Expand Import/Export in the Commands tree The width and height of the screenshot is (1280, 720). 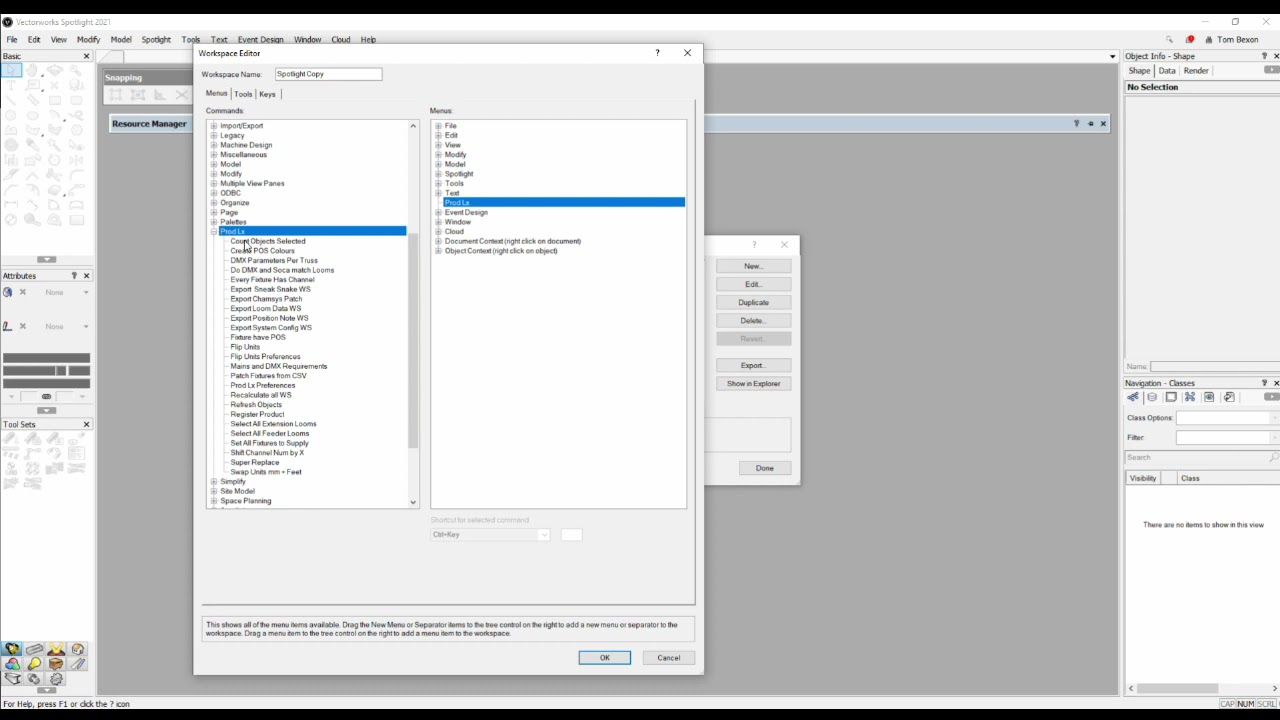click(214, 126)
